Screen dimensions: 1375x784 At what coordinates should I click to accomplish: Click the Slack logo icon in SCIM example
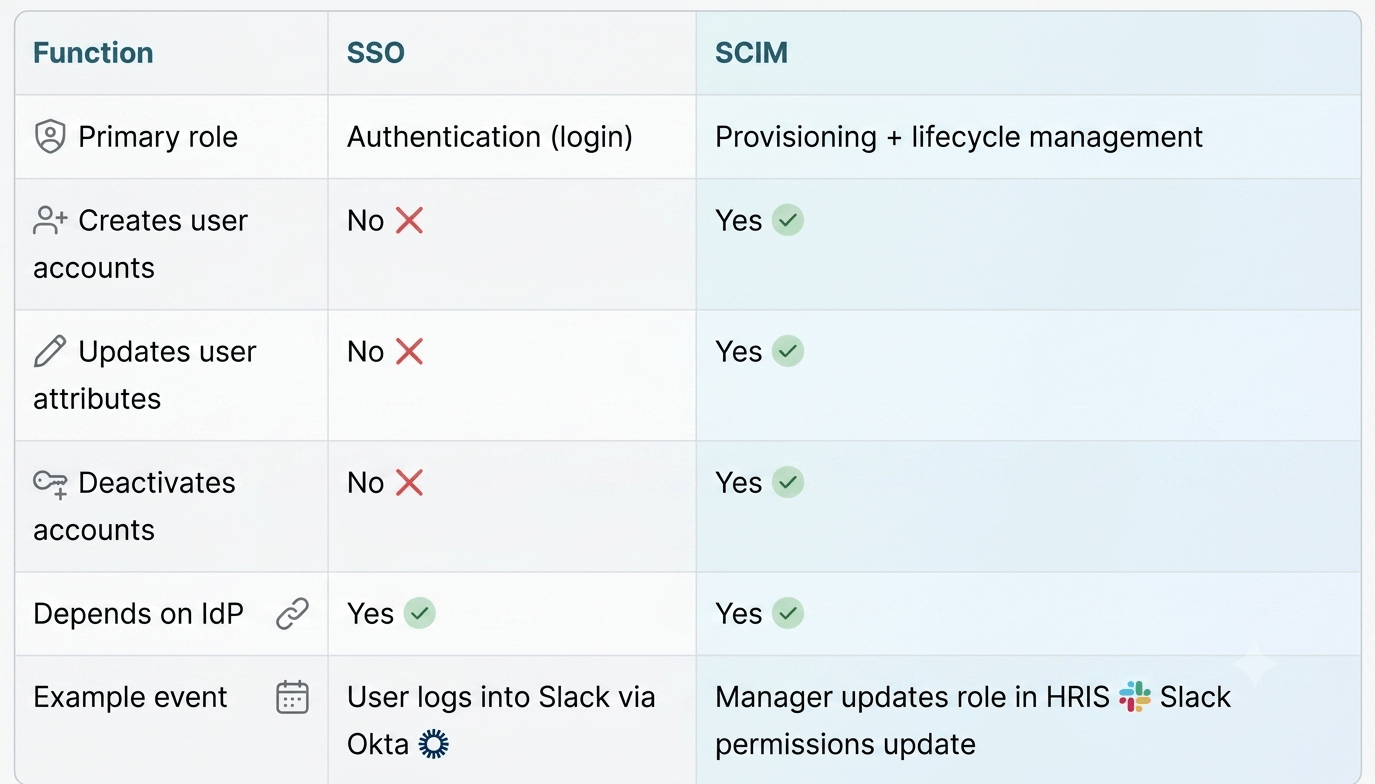(1135, 696)
